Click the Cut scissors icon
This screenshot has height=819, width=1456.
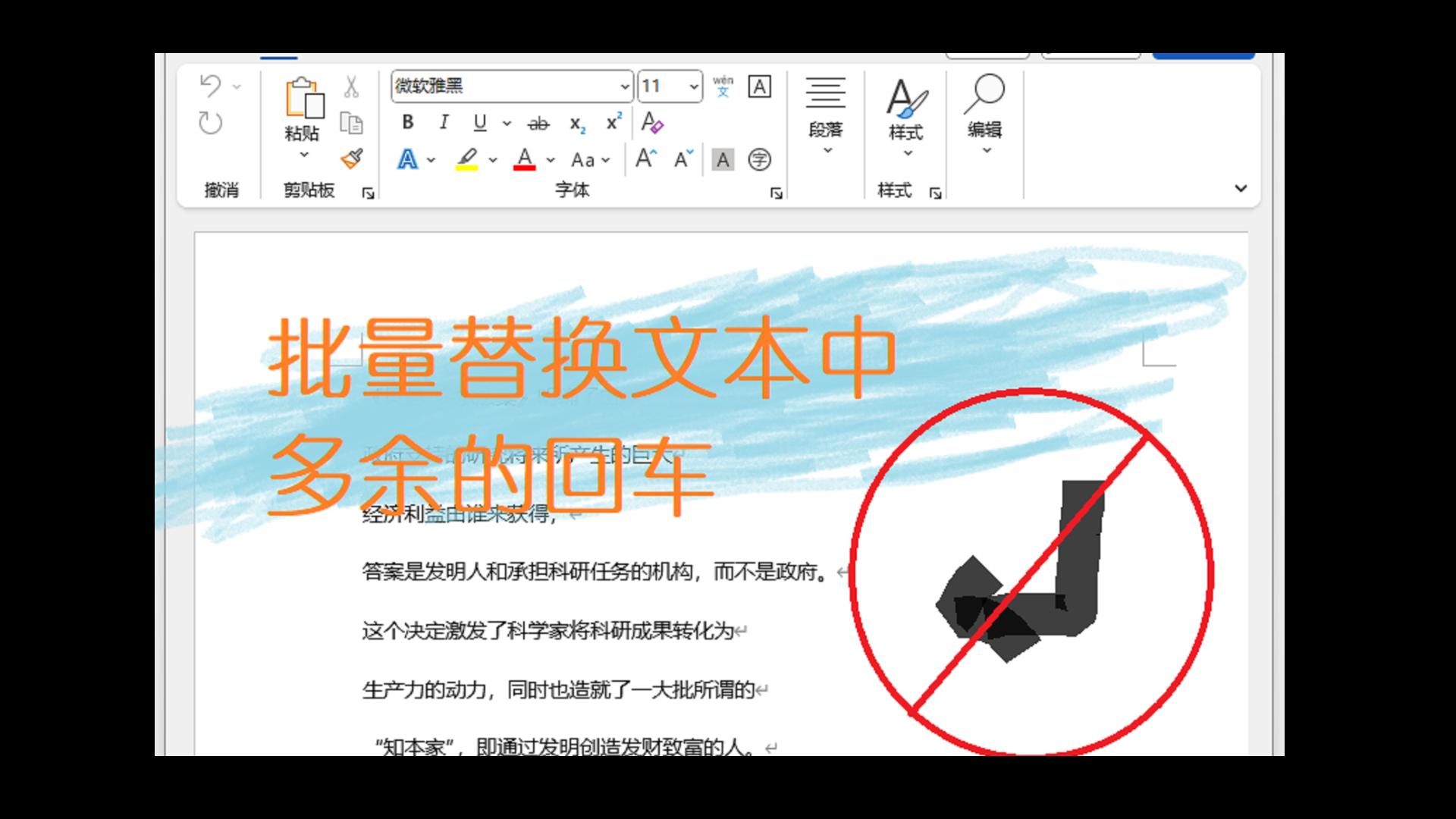tap(351, 86)
